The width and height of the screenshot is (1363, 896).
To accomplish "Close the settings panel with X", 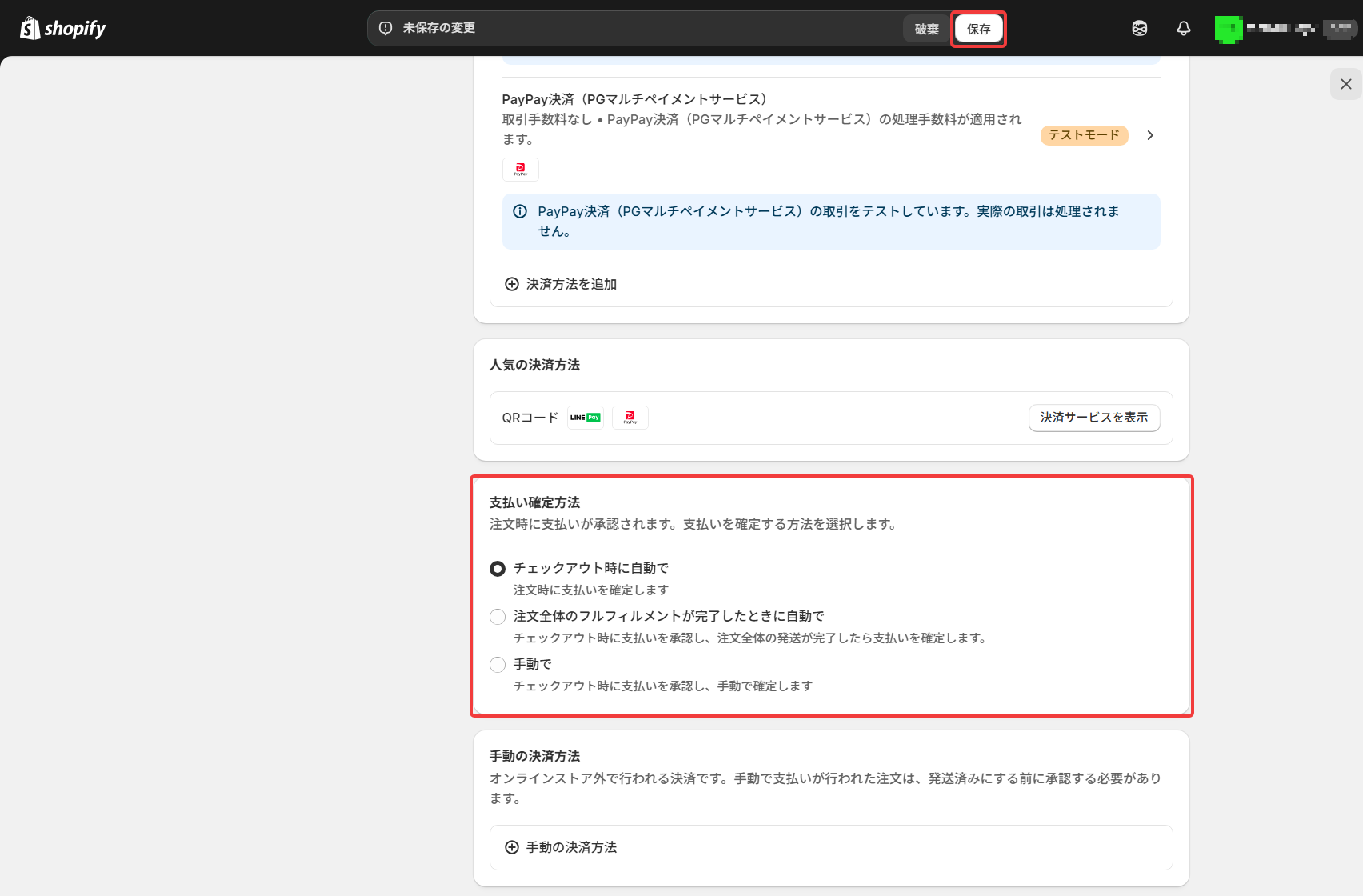I will pyautogui.click(x=1346, y=84).
